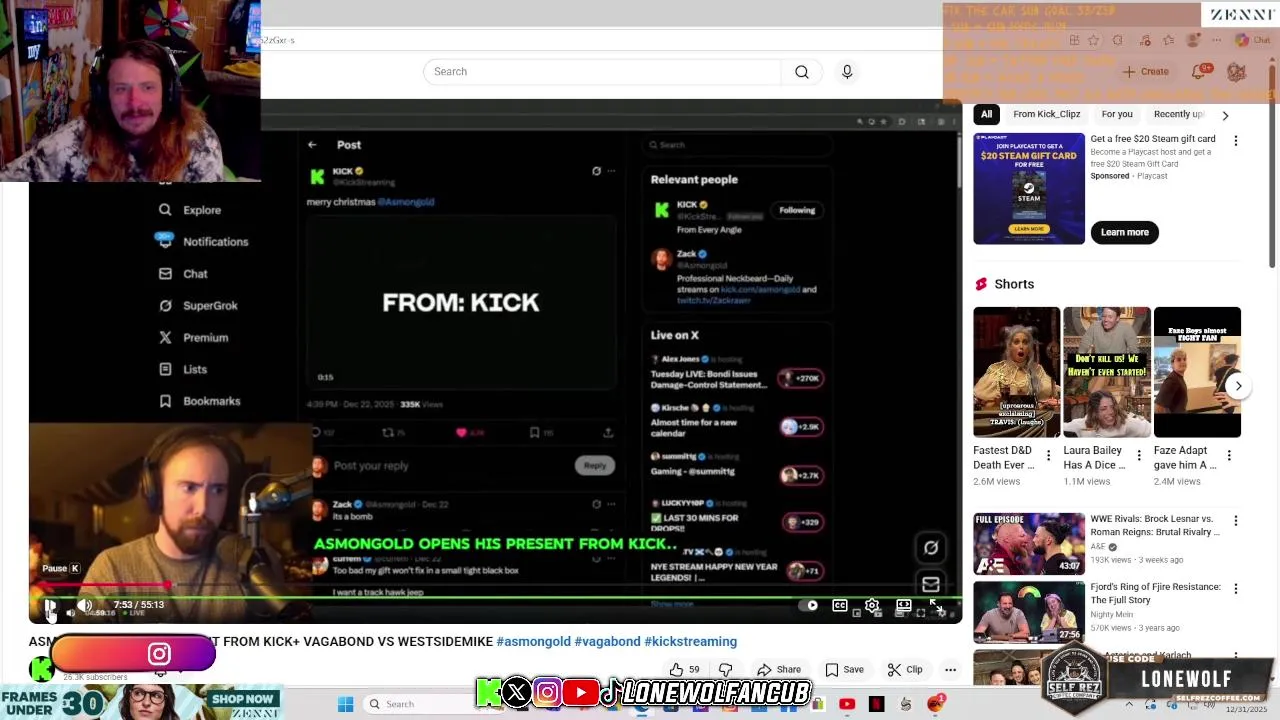Open YouTube app in Windows taskbar
Image resolution: width=1280 pixels, height=720 pixels.
[847, 704]
